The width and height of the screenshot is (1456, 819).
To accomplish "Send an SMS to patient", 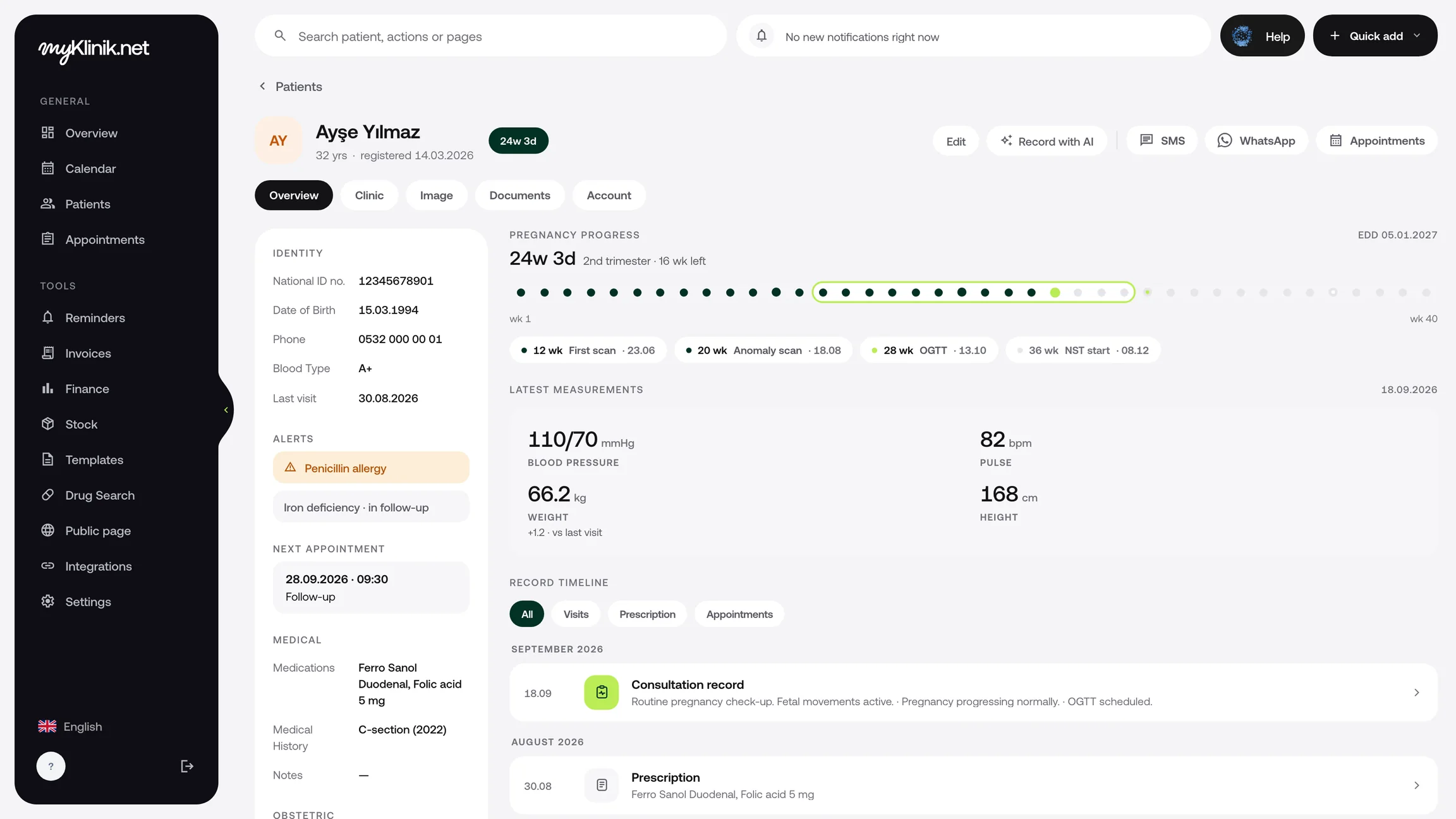I will coord(1162,140).
